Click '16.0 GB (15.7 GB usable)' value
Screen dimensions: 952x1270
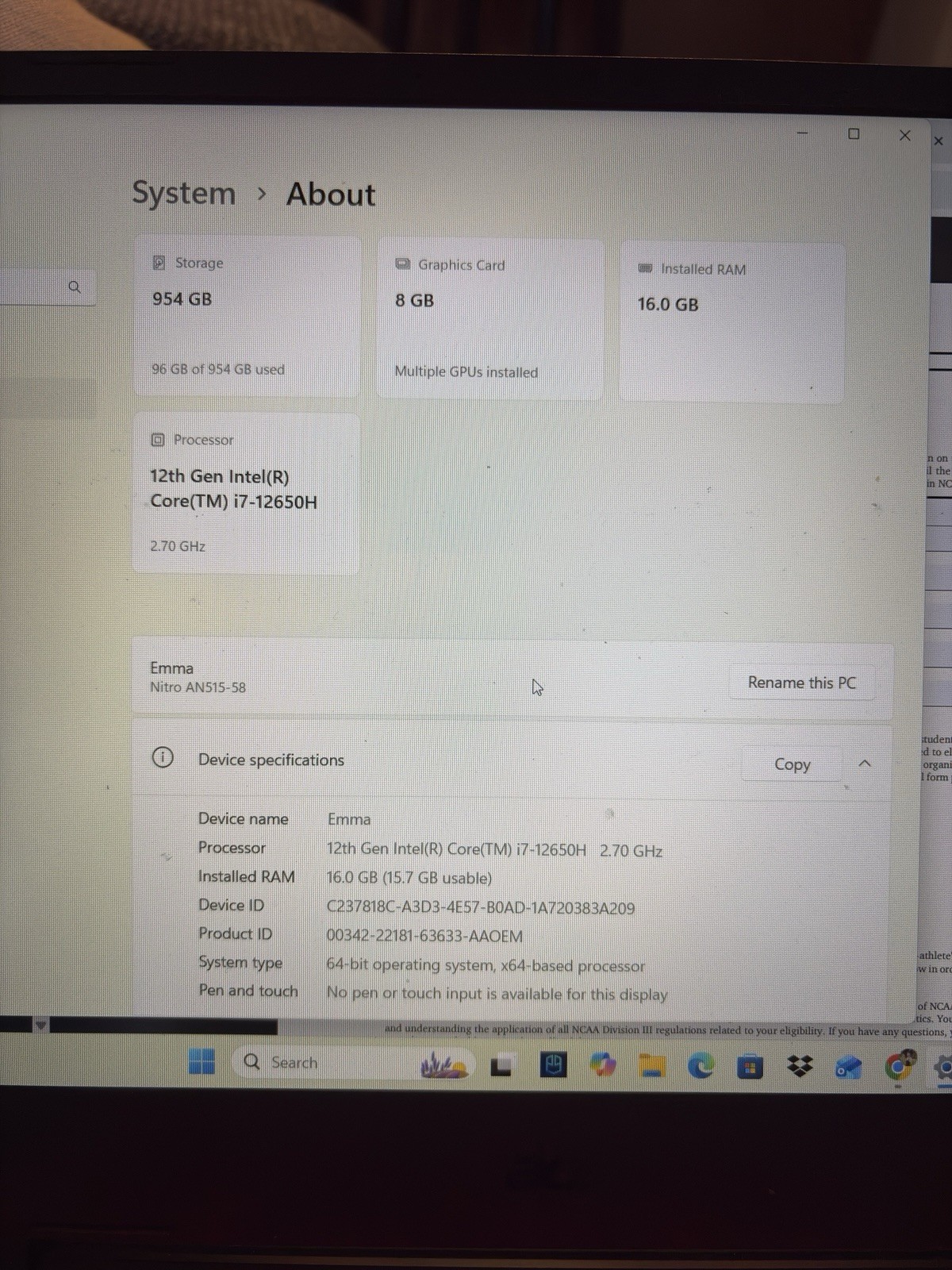(x=409, y=878)
